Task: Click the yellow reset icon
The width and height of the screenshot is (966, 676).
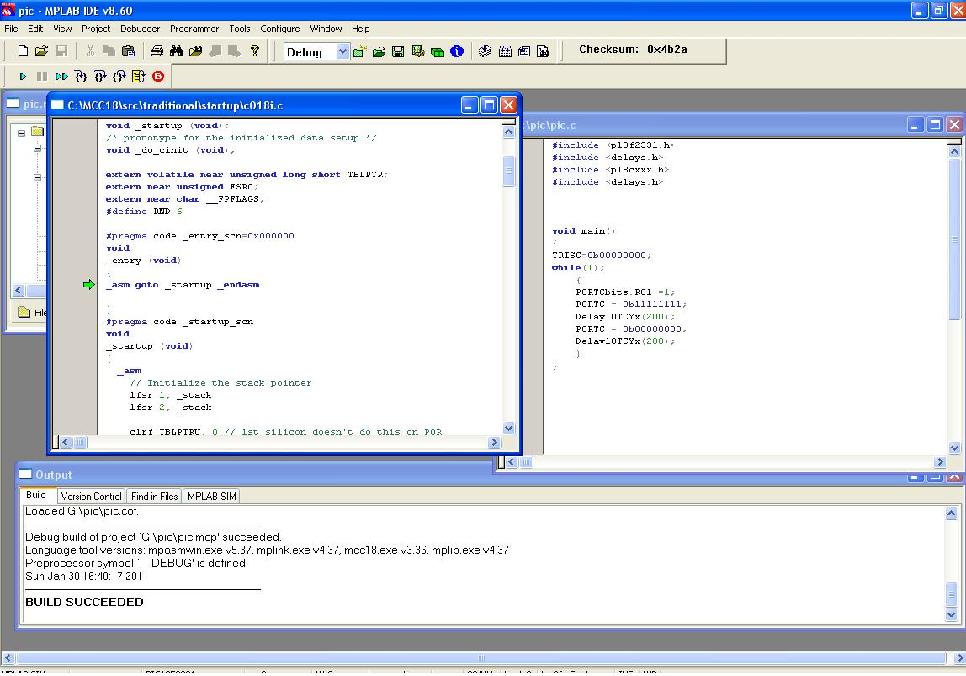Action: click(138, 76)
